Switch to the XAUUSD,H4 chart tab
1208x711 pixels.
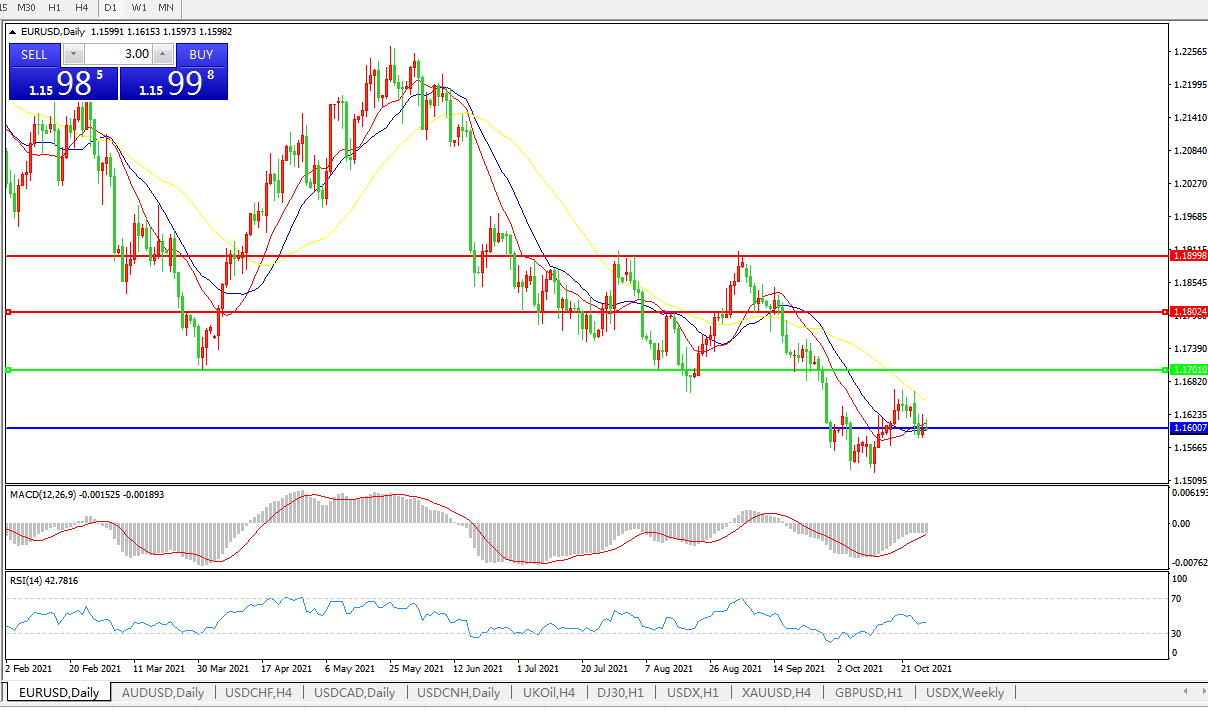click(776, 692)
